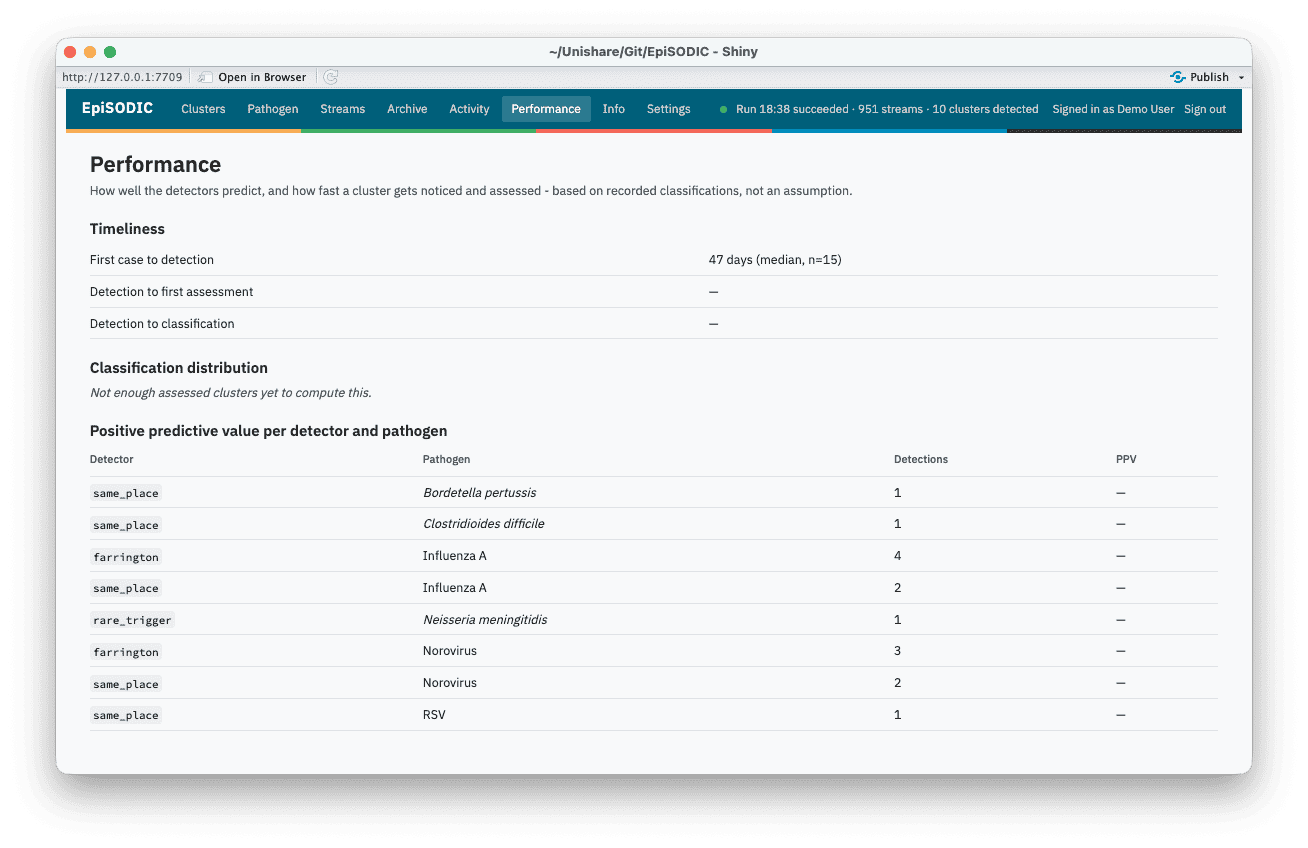Click the farrington tag in Norovirus row

pos(126,652)
